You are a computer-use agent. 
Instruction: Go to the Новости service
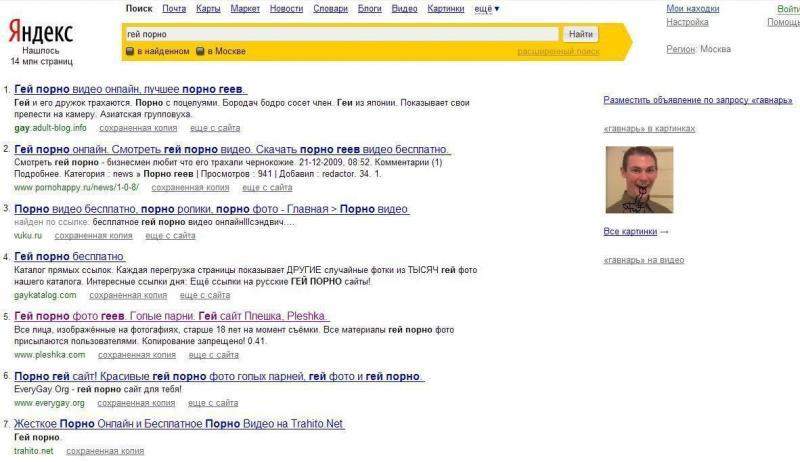[286, 9]
